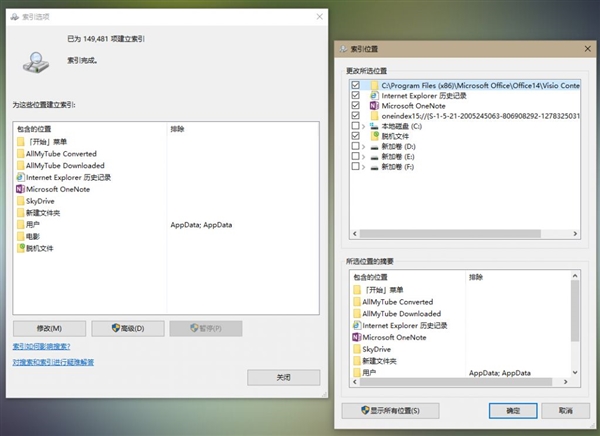Image resolution: width=600 pixels, height=436 pixels.
Task: Click Internet Explorer 历史记录 icon in 索引选项 list
Action: click(x=21, y=177)
